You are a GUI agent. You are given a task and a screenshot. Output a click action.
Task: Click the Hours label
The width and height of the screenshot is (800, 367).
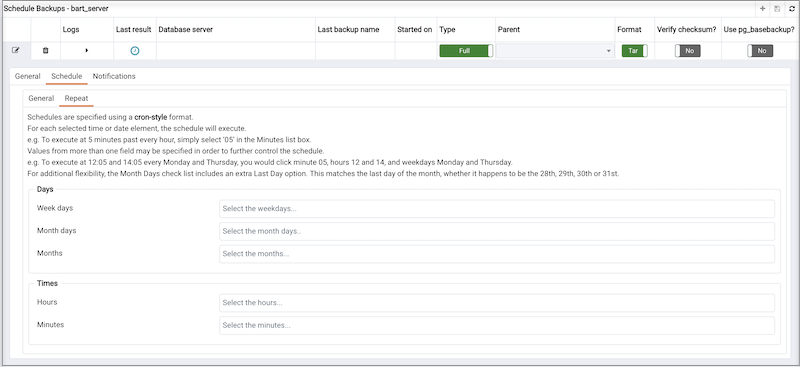(x=47, y=302)
